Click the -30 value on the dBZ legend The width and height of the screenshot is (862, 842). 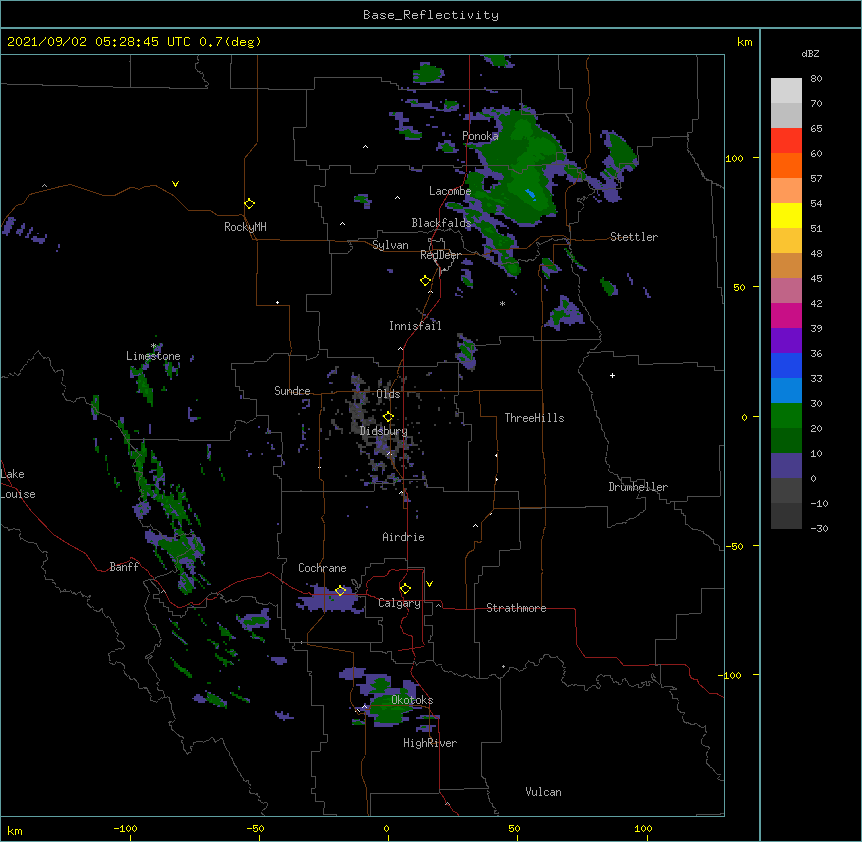point(819,528)
